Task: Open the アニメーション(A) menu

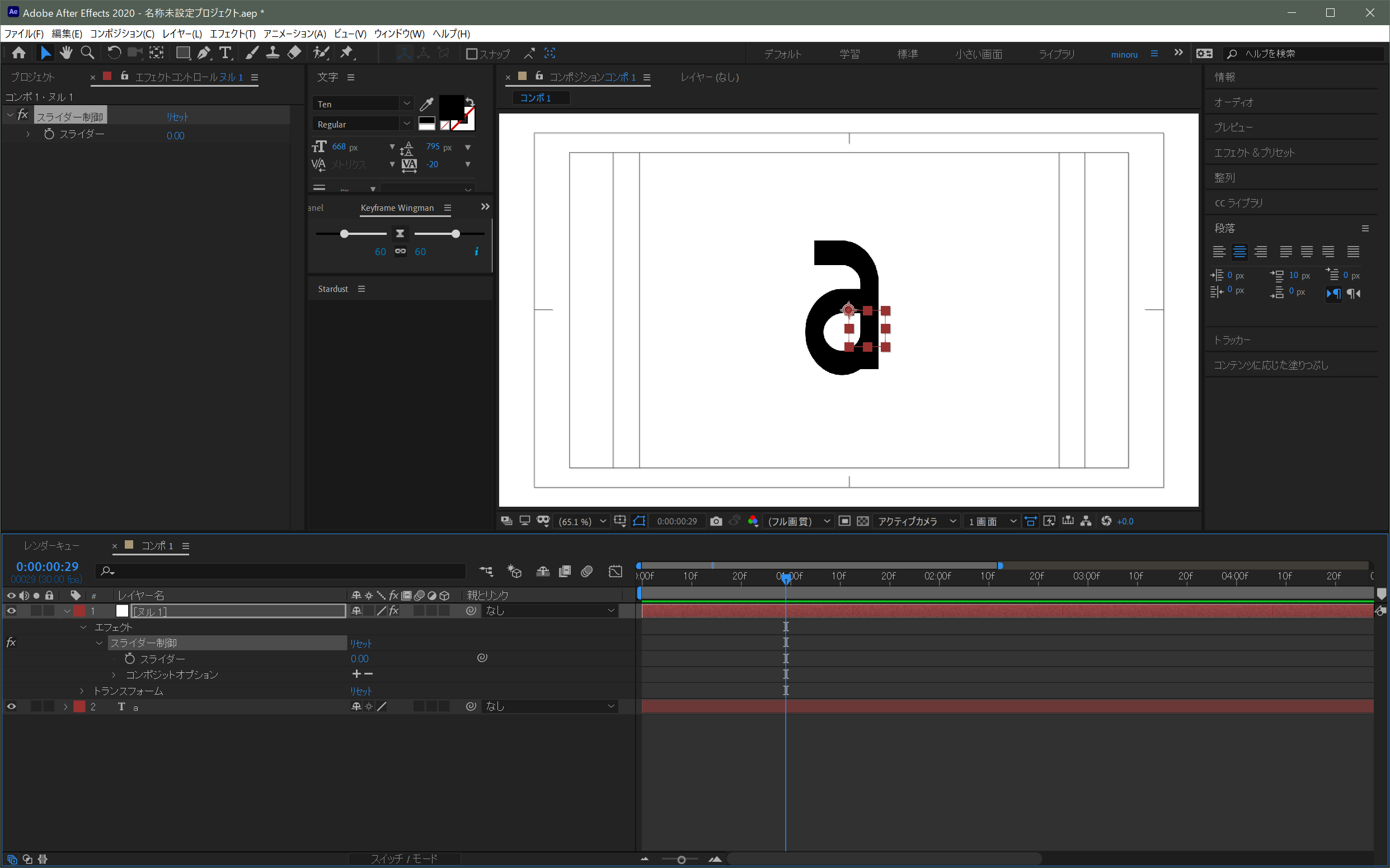Action: [295, 34]
